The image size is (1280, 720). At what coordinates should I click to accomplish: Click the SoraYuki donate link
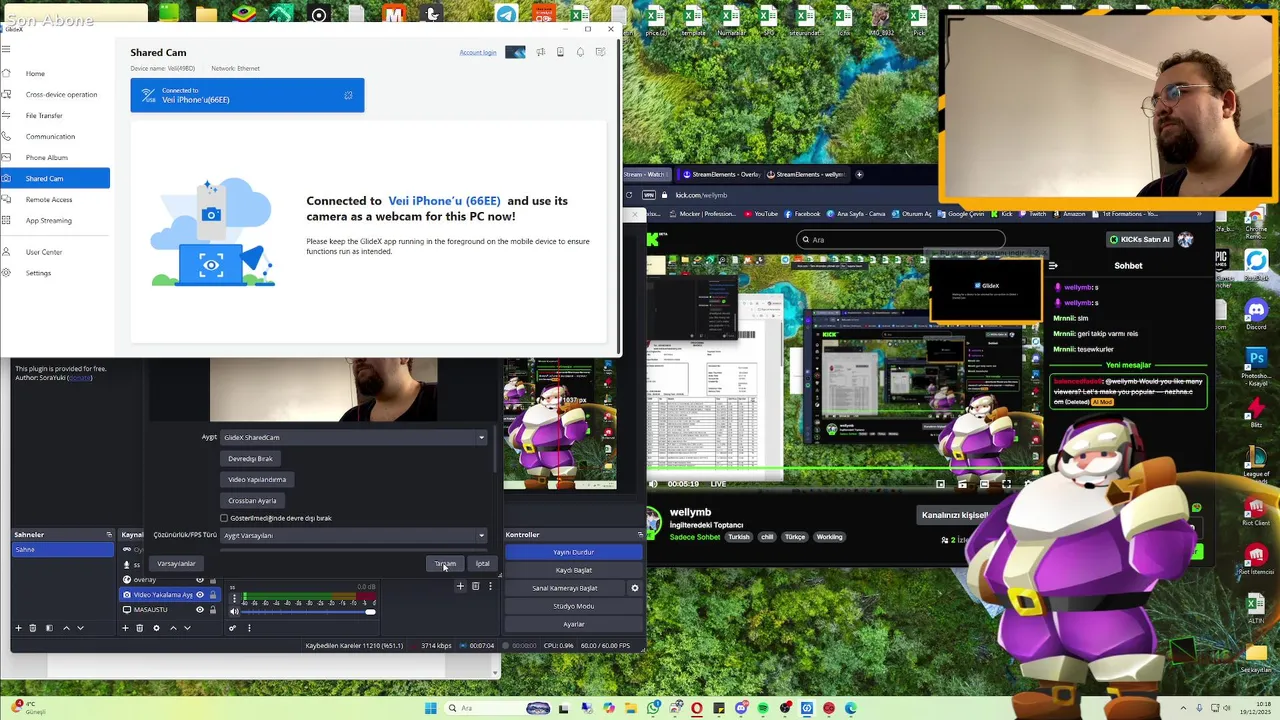pos(79,377)
